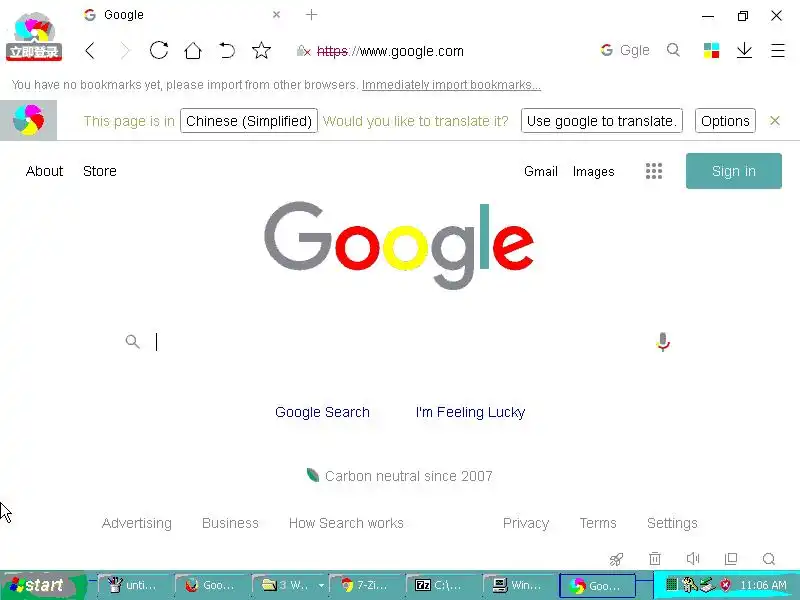800x600 pixels.
Task: Click the window copy icon in status bar
Action: tap(731, 559)
